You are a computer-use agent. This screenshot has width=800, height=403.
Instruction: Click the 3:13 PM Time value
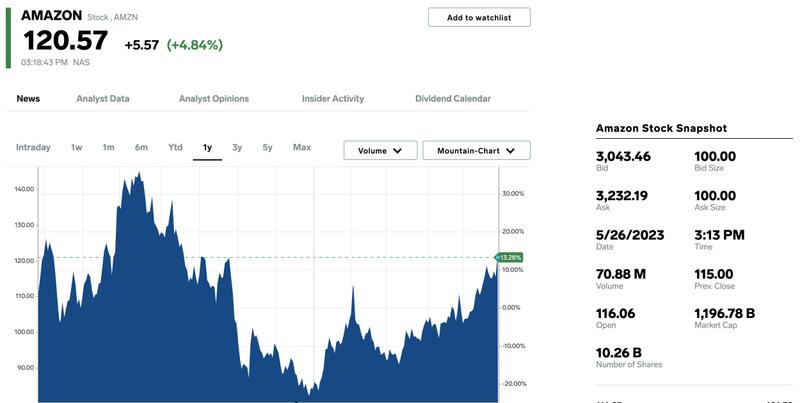719,235
